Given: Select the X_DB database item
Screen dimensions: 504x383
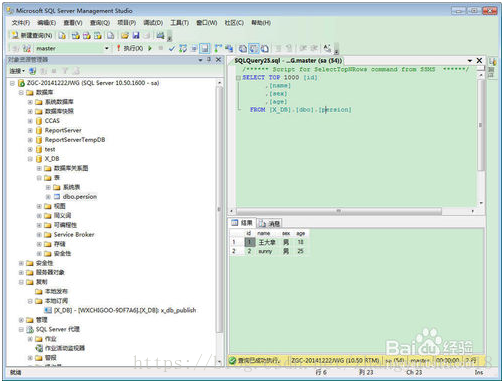Looking at the screenshot, I should click(x=52, y=159).
